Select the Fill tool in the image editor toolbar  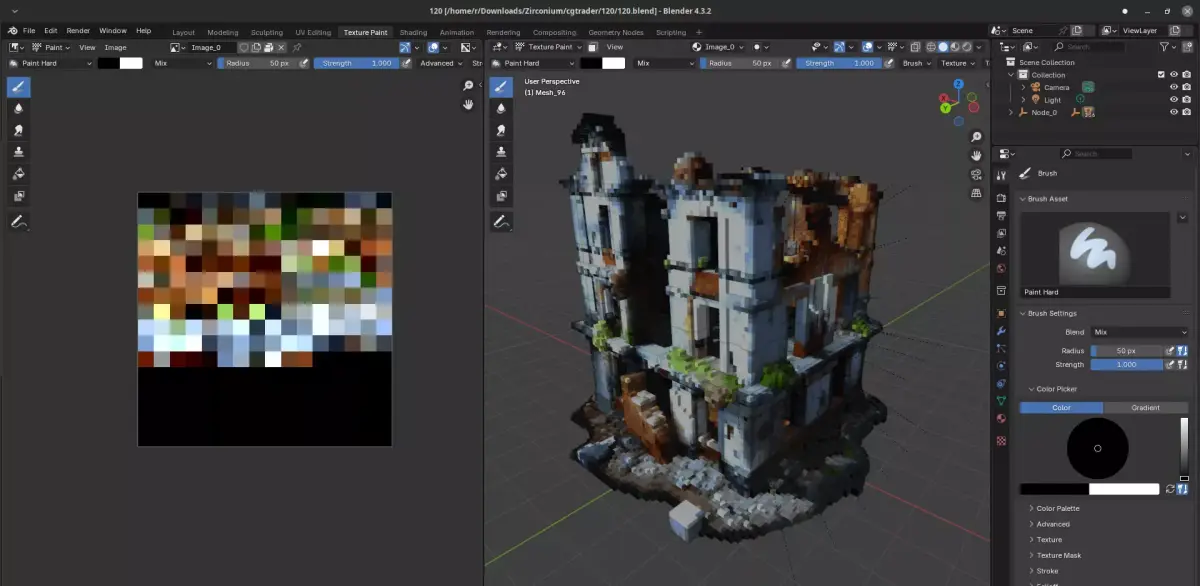[18, 174]
